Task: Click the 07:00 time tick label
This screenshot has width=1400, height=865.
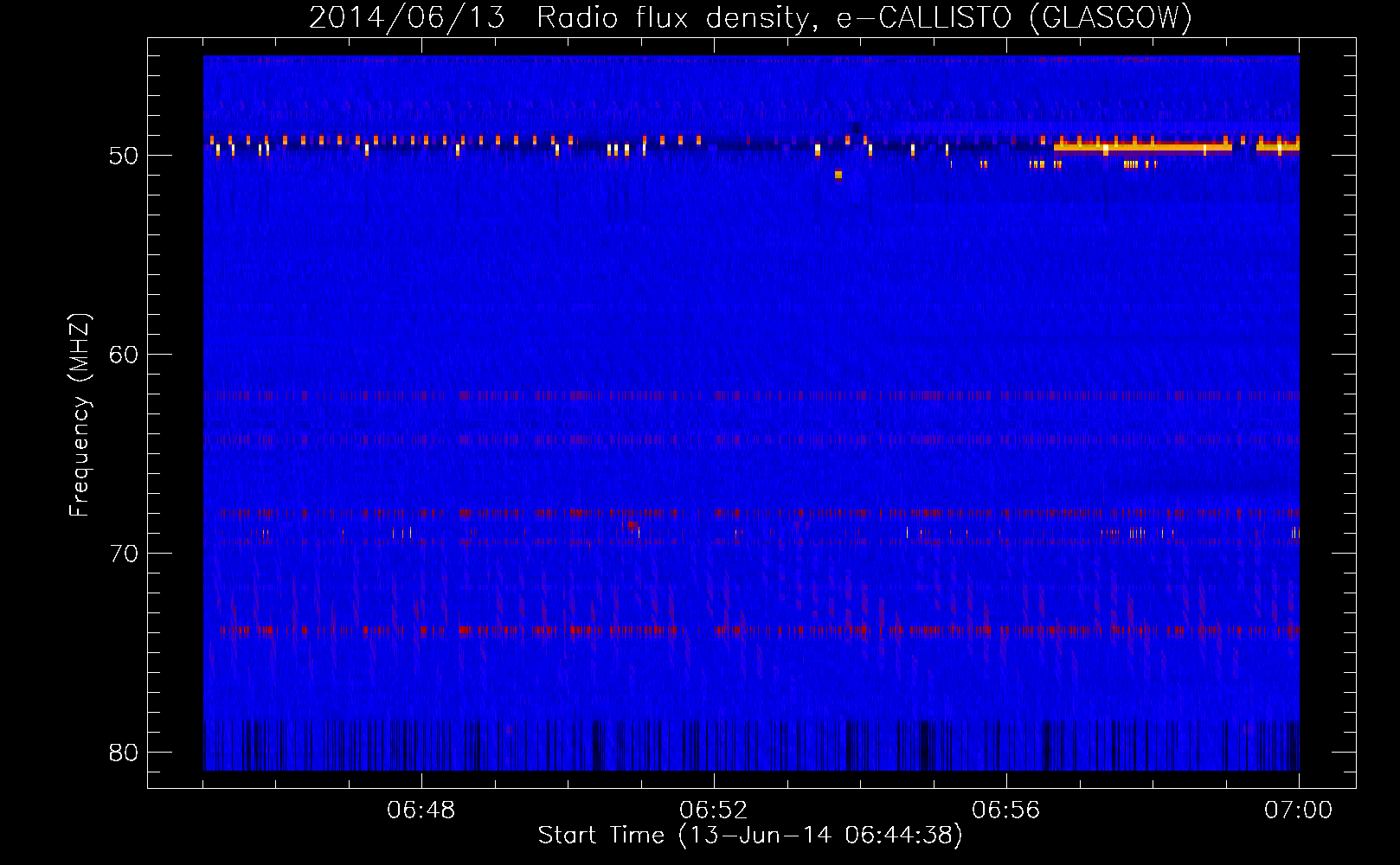Action: 1299,811
